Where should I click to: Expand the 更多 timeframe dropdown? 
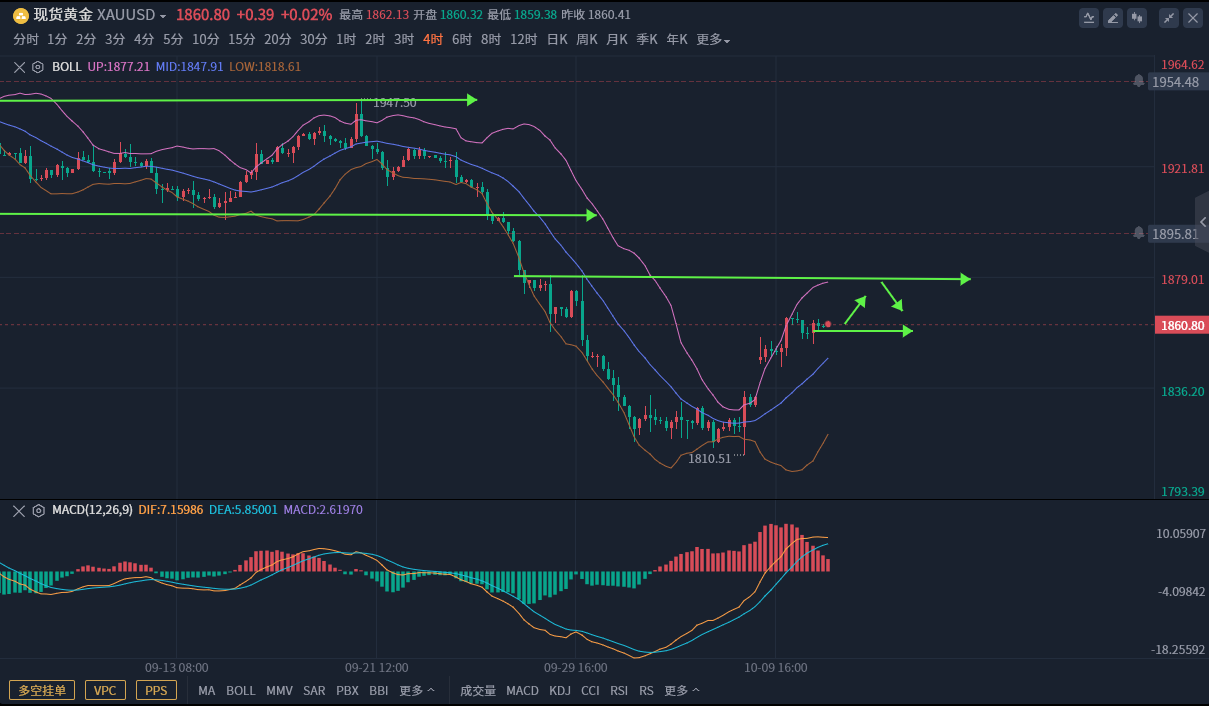coord(713,40)
